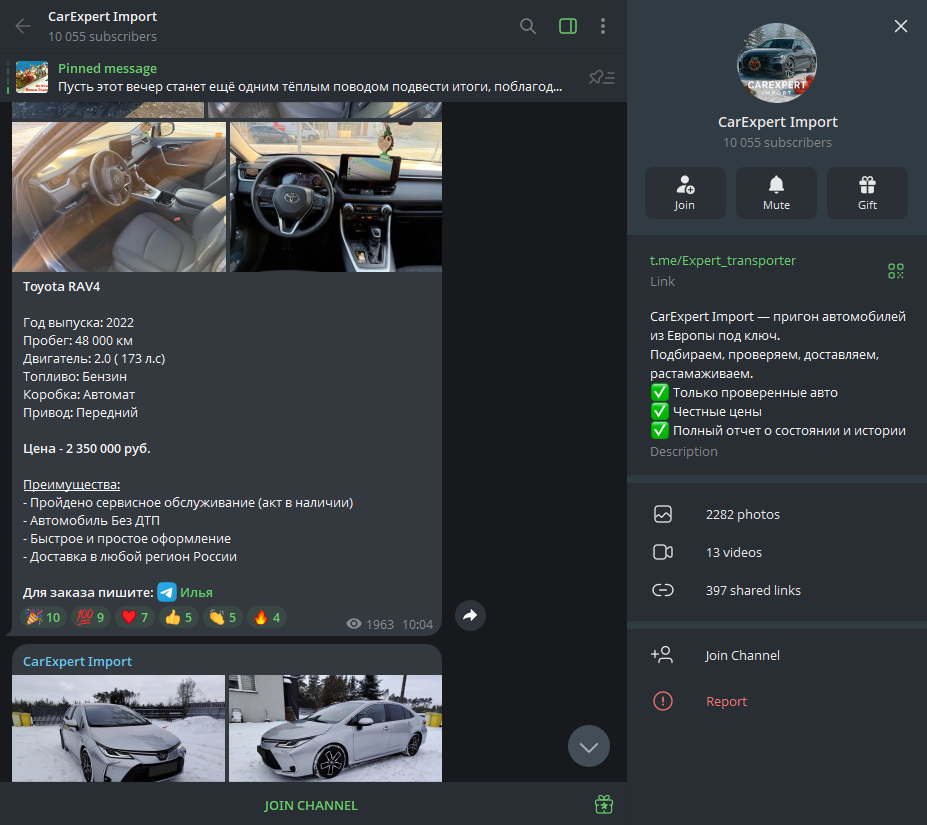Click the Преимущества heading

pyautogui.click(x=72, y=484)
